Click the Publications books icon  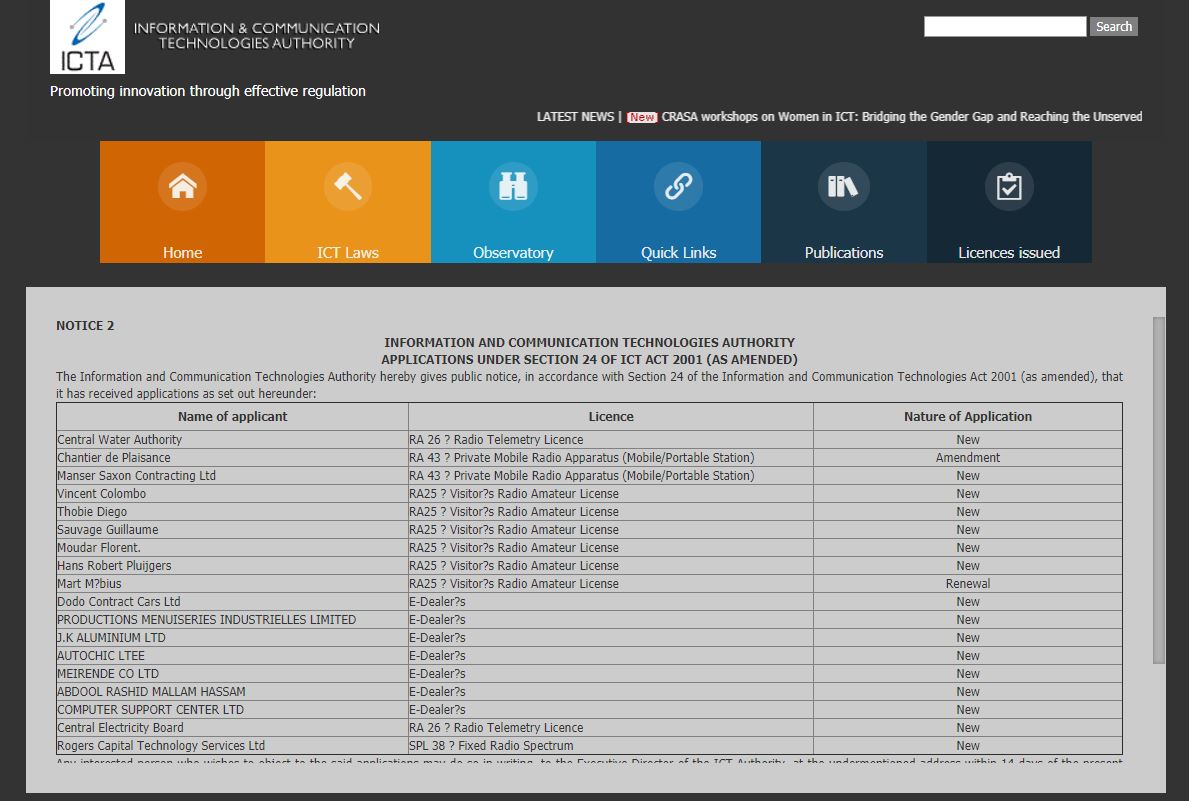843,186
